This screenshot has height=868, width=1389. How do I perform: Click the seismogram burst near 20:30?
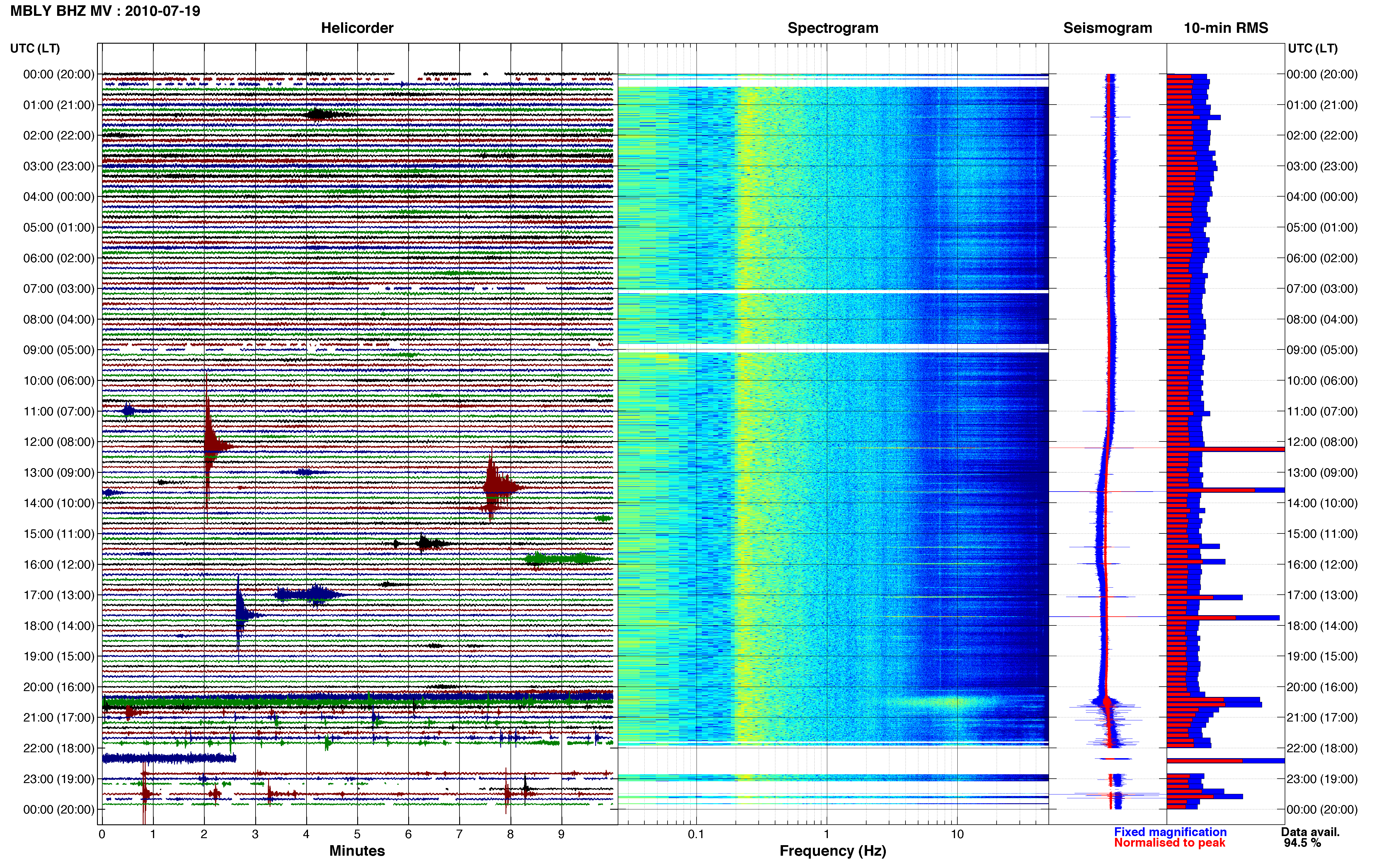[1107, 702]
